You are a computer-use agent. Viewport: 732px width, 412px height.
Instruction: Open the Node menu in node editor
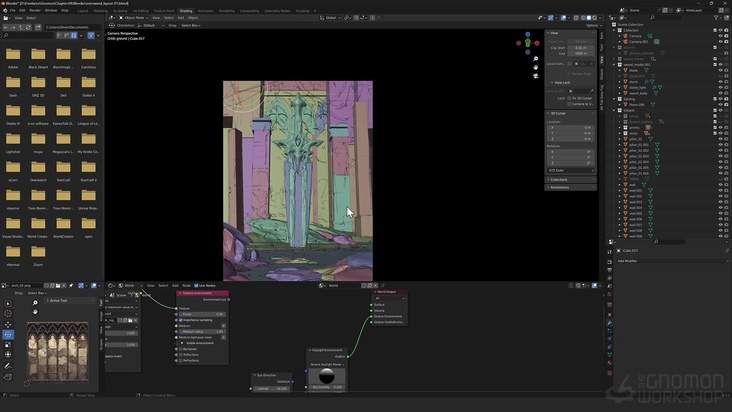pyautogui.click(x=186, y=286)
